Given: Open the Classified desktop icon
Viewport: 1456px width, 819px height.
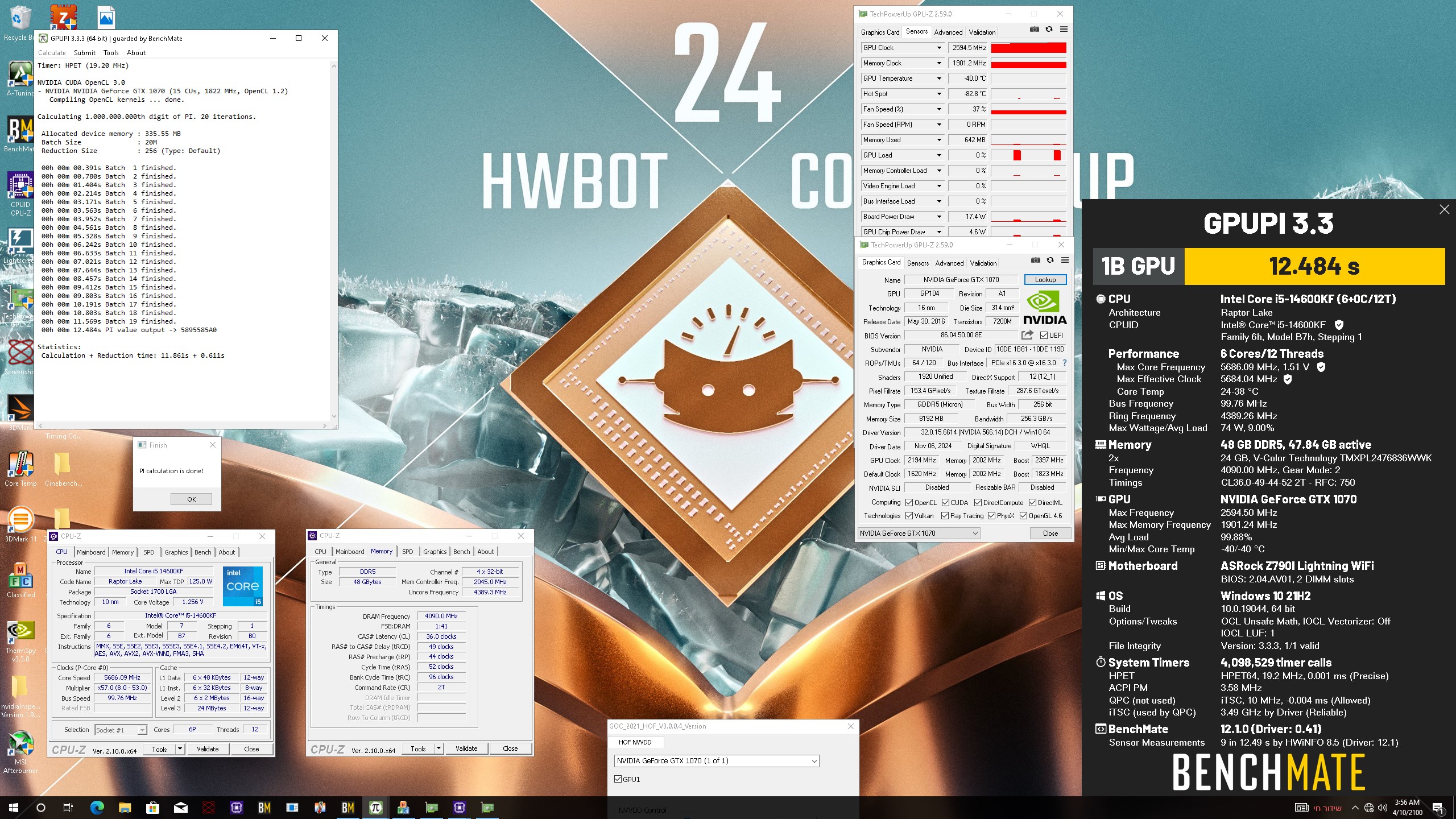Looking at the screenshot, I should (20, 580).
